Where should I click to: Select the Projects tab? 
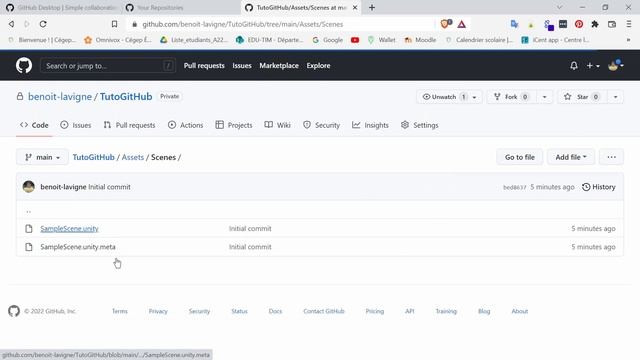click(234, 125)
